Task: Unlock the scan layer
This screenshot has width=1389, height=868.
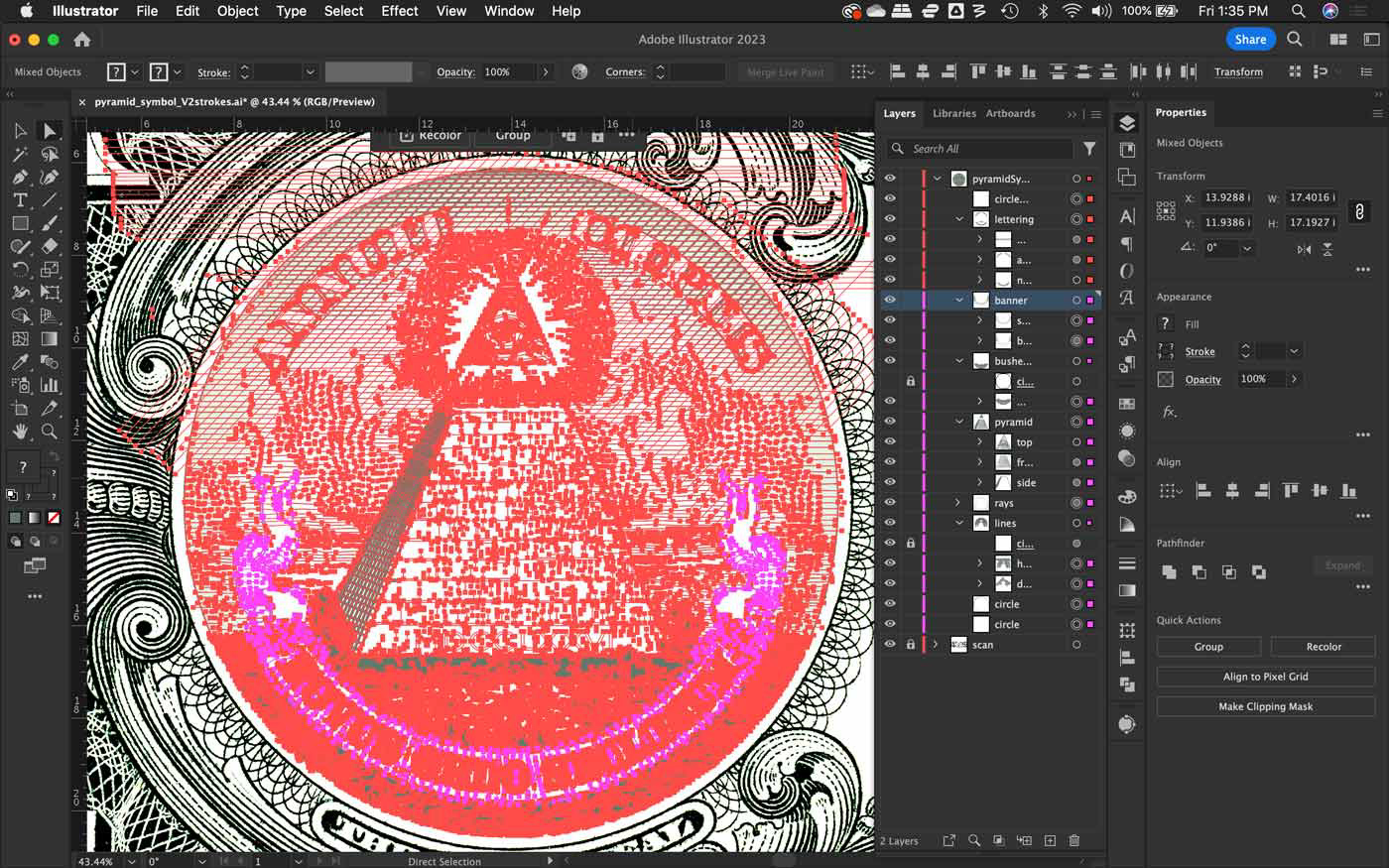Action: coord(910,645)
